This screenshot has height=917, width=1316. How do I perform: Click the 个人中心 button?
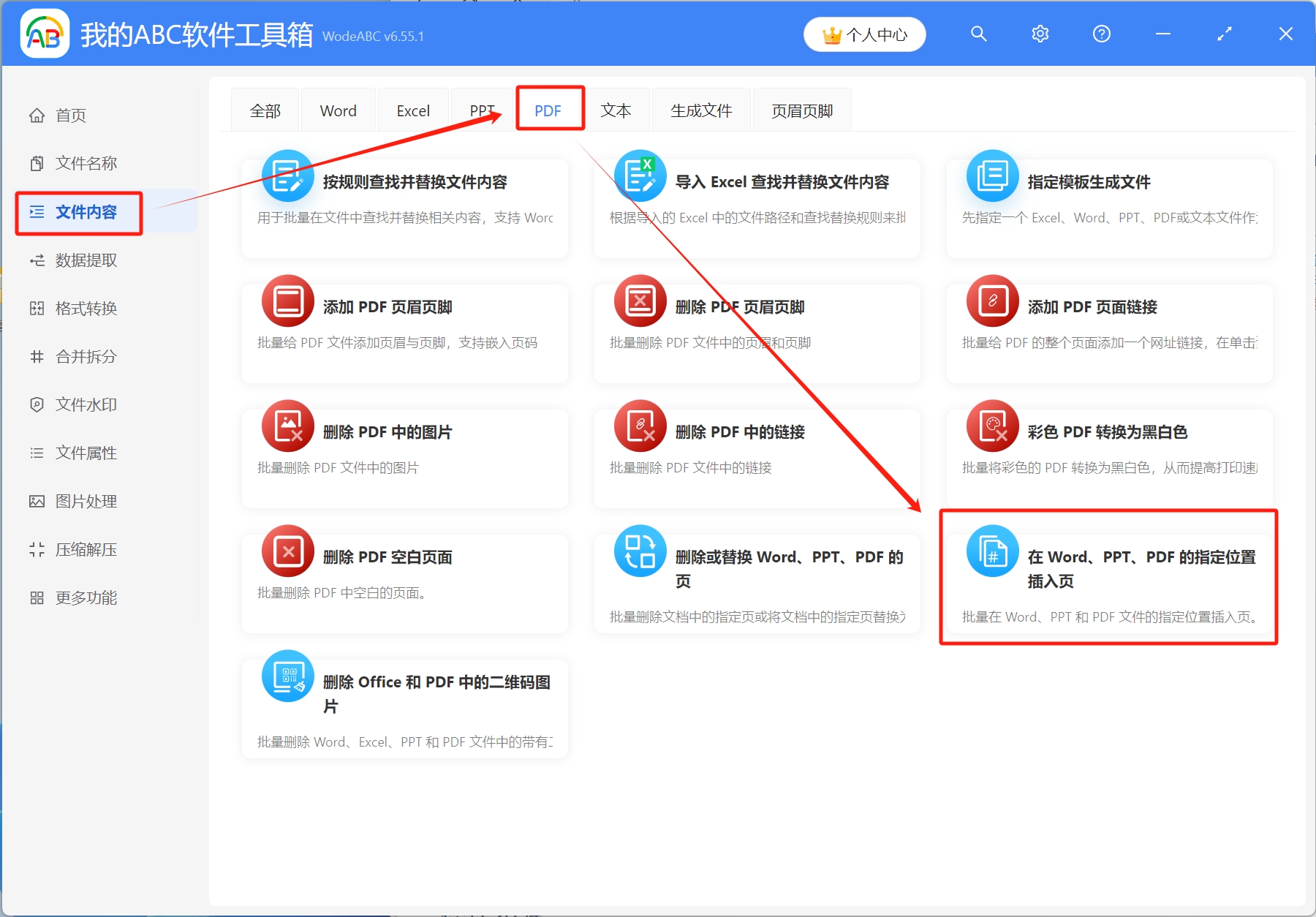pos(864,34)
